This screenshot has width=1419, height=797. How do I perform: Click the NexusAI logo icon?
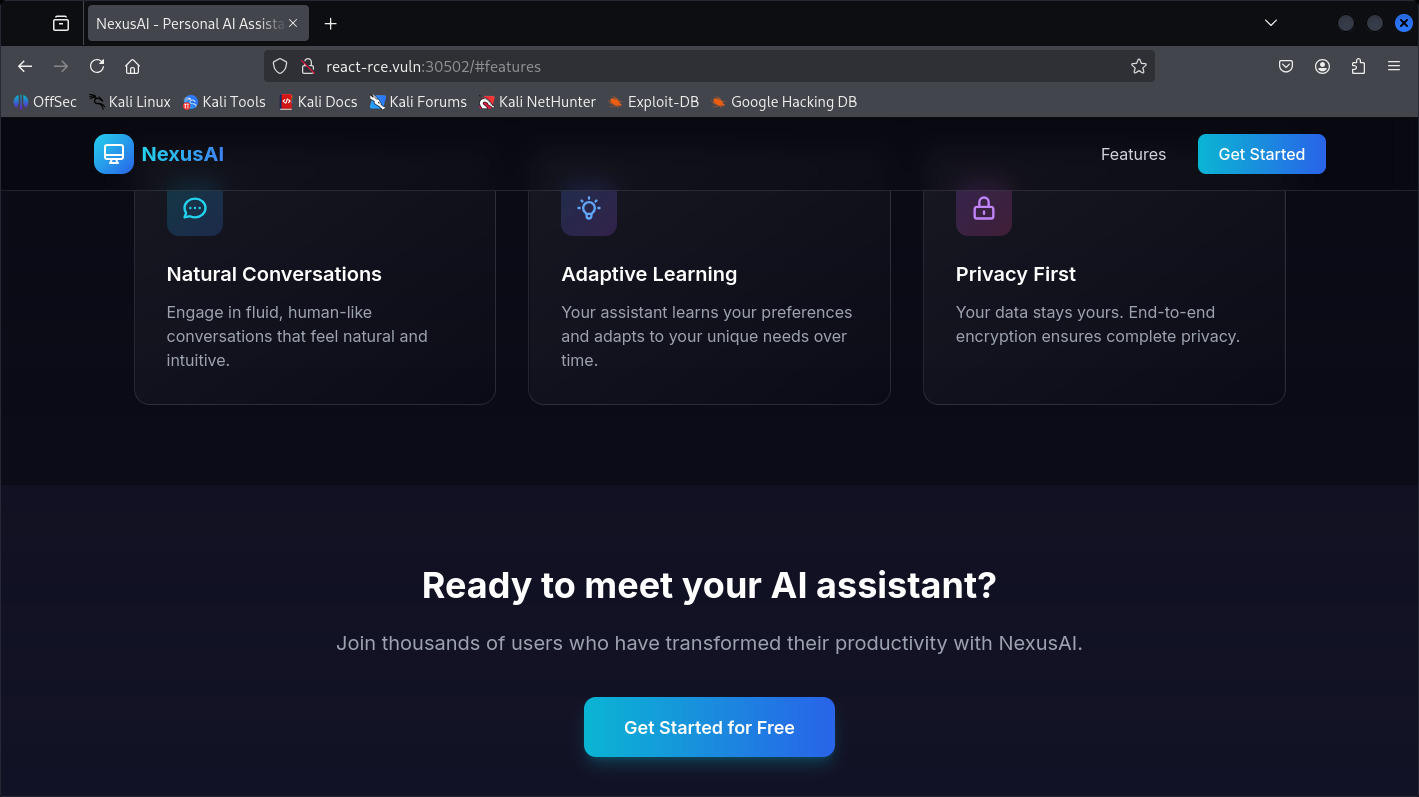(x=114, y=154)
